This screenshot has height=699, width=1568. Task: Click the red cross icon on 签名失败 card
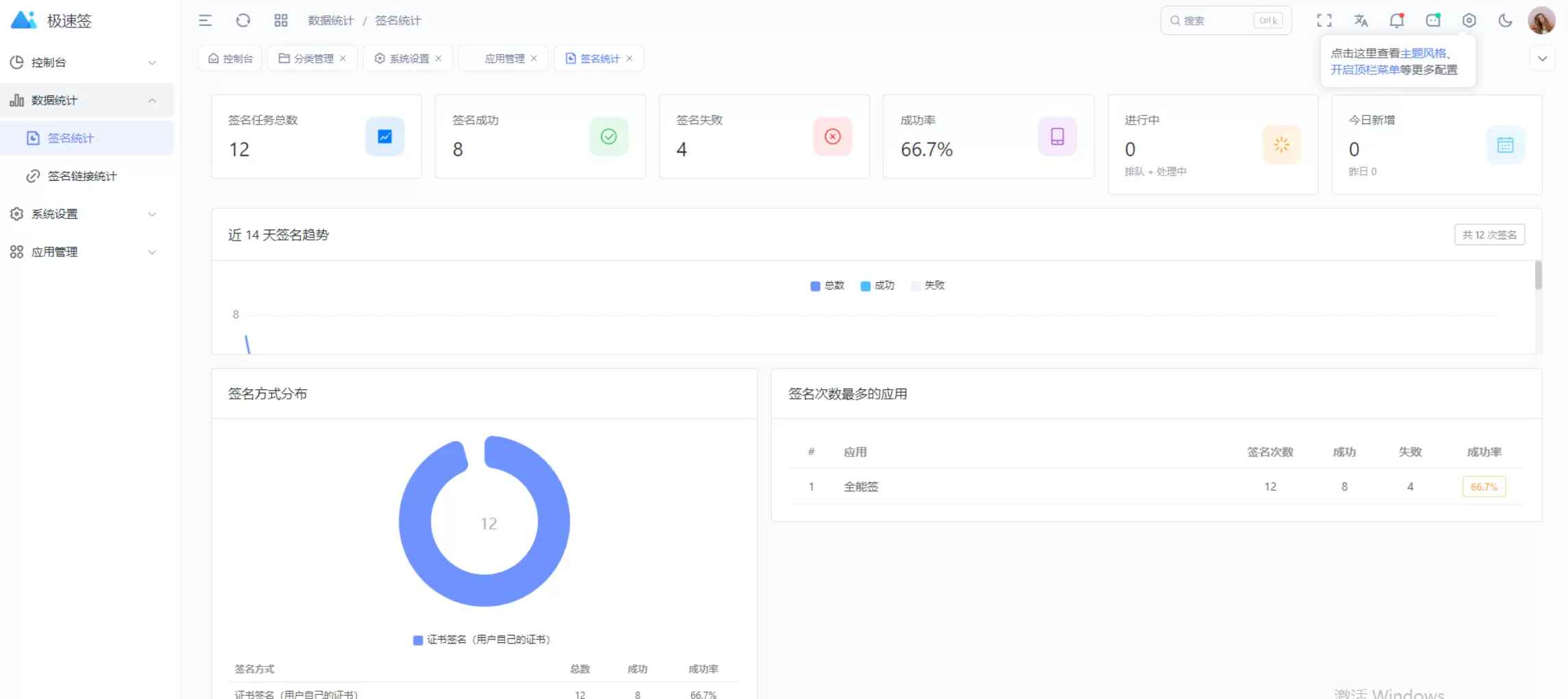tap(833, 136)
